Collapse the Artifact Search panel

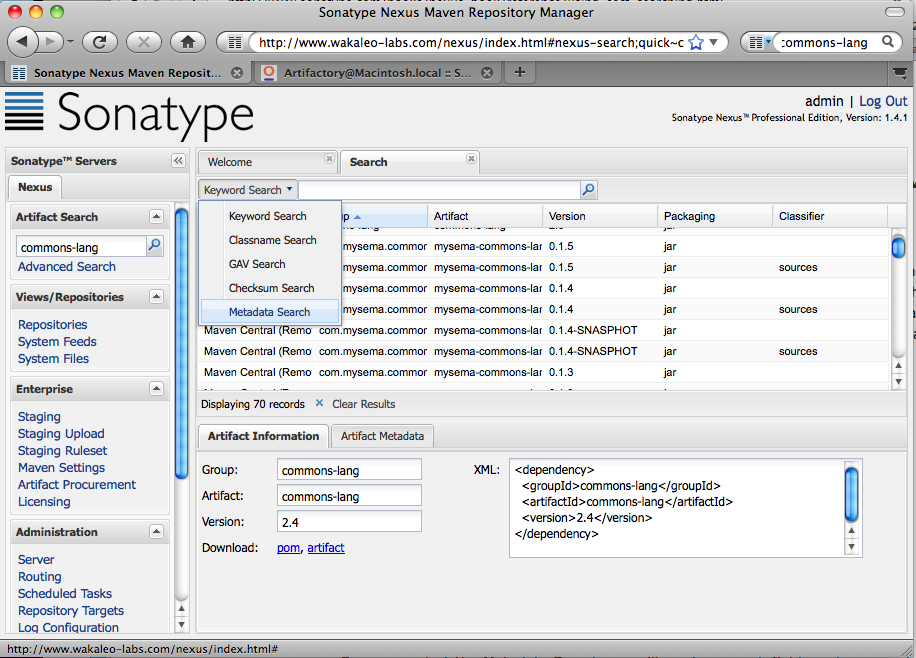[x=156, y=217]
